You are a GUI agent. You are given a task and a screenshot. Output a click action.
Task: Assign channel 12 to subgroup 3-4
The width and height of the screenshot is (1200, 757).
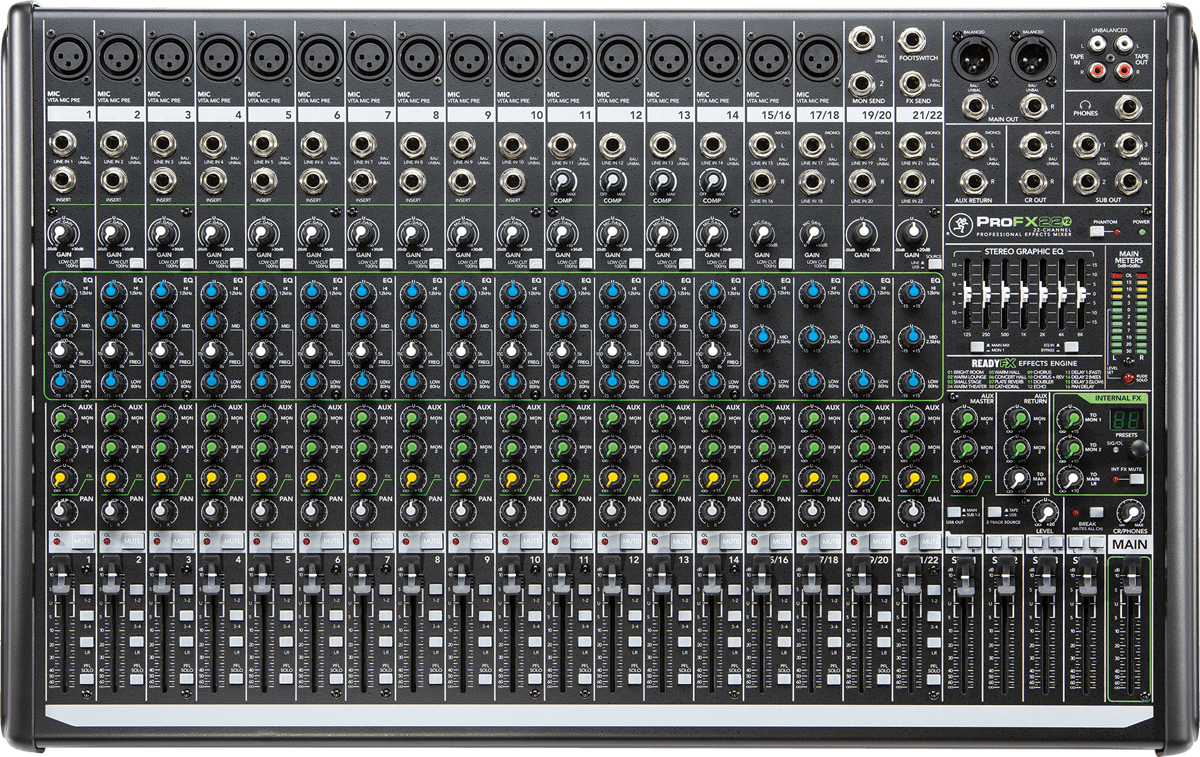tap(637, 616)
